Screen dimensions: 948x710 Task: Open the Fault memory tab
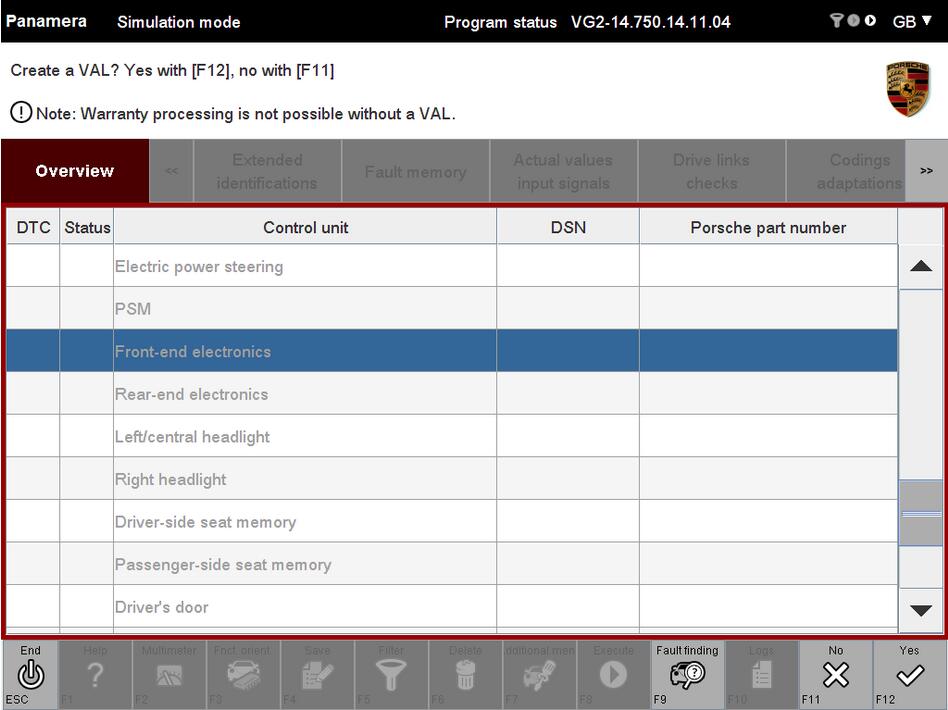point(415,171)
